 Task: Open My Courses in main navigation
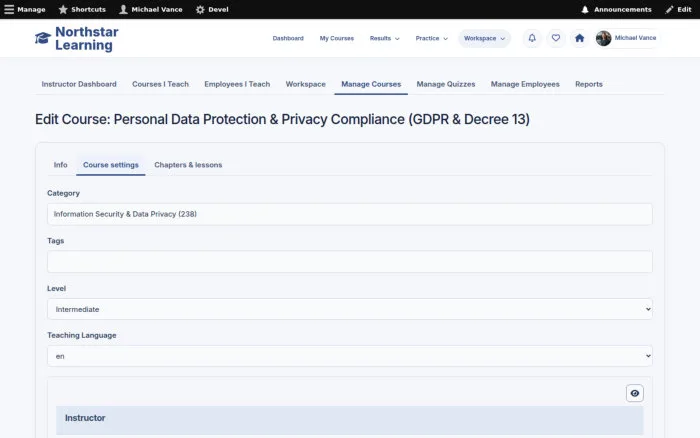(x=337, y=38)
